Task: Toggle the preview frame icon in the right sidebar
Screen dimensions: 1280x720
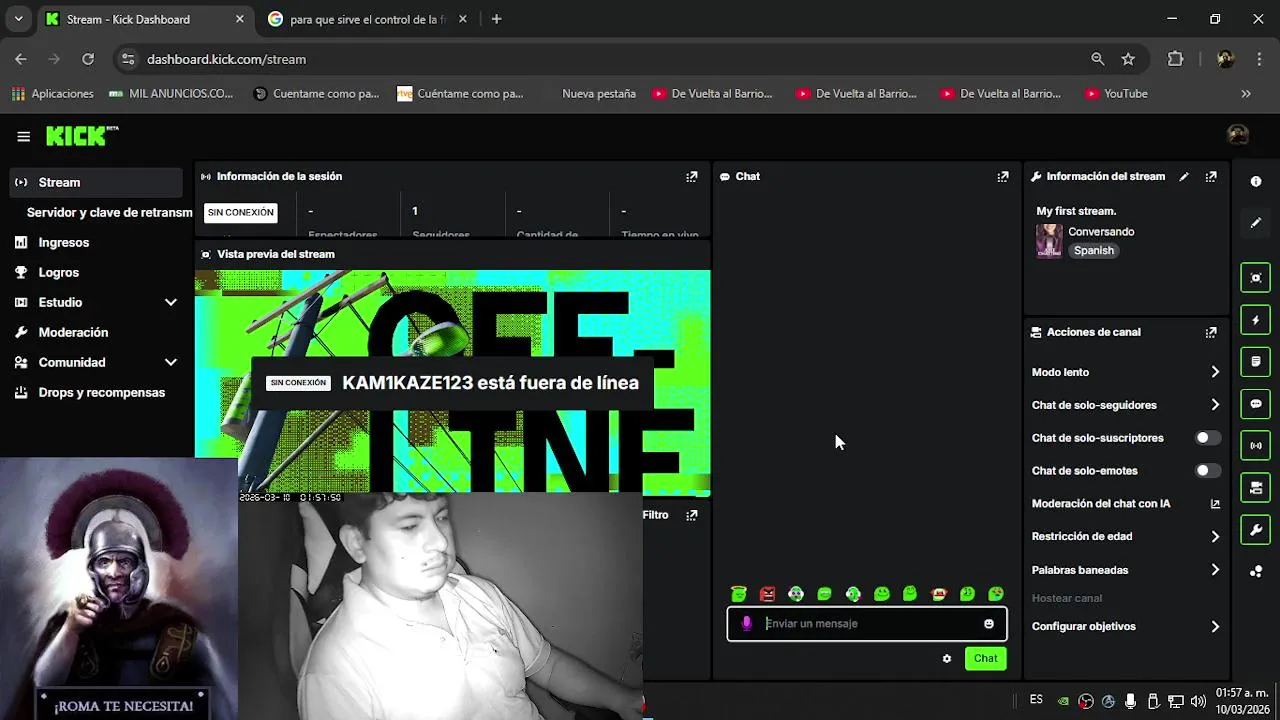Action: click(1256, 277)
